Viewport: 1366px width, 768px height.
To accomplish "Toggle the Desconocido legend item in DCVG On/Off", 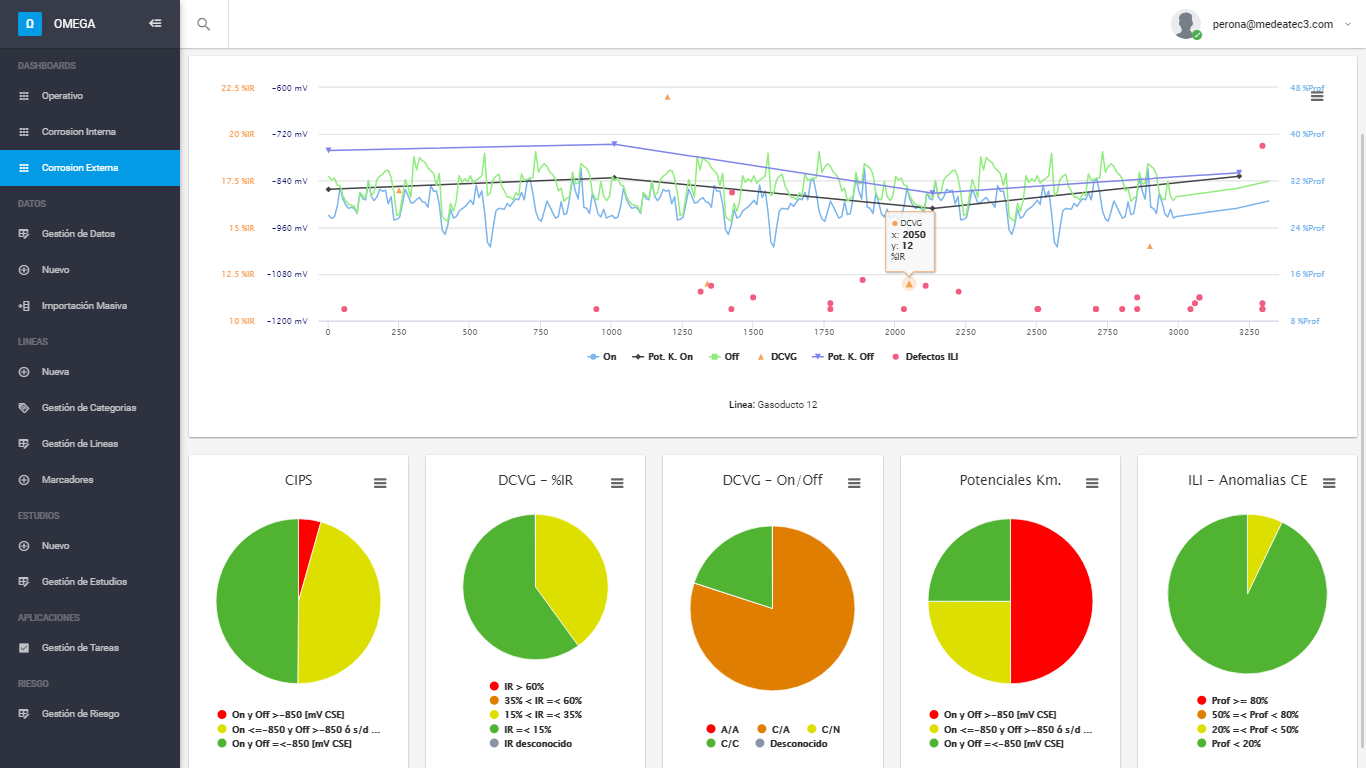I will [x=790, y=743].
